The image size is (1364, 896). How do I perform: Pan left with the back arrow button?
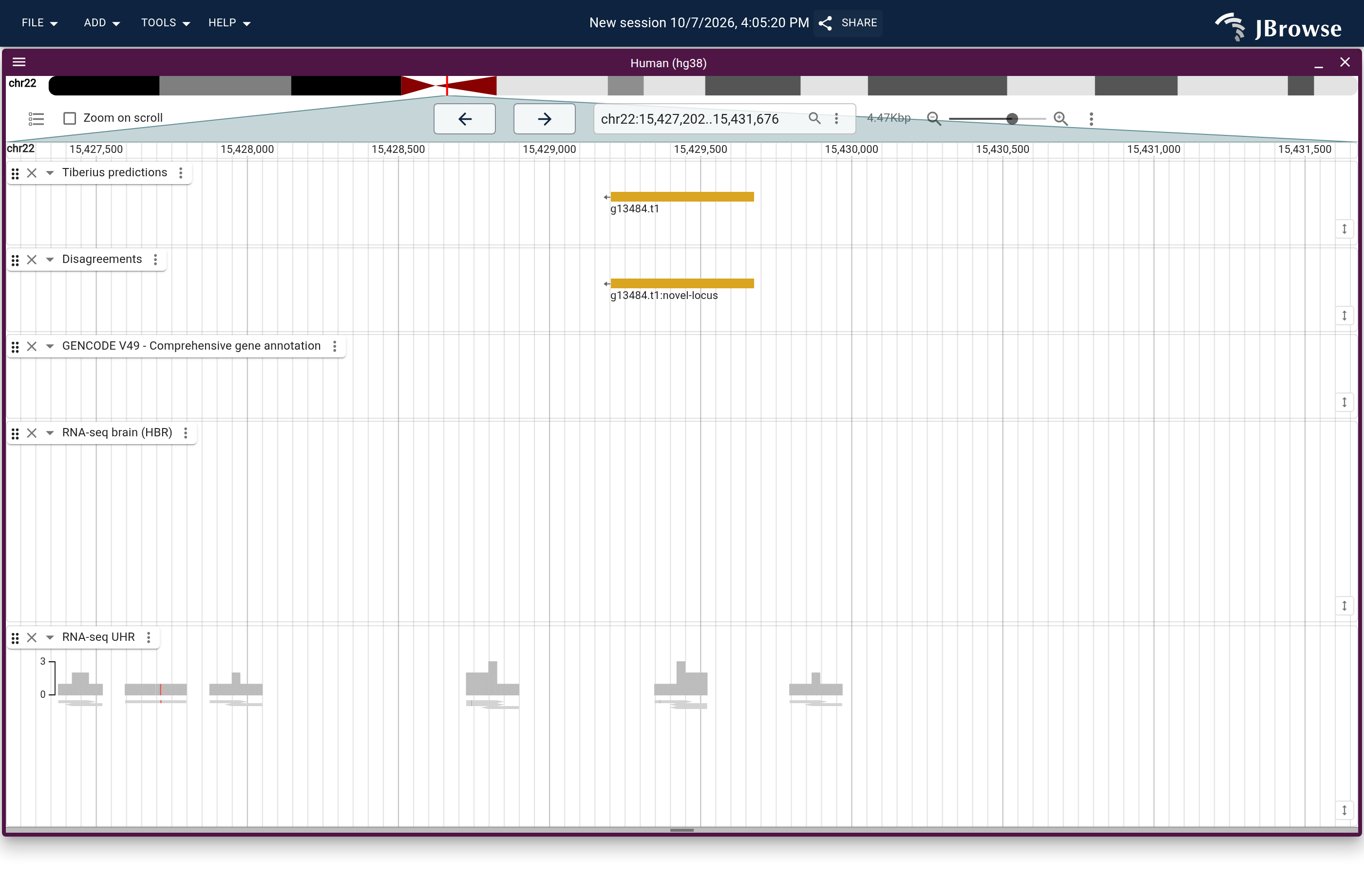coord(464,119)
